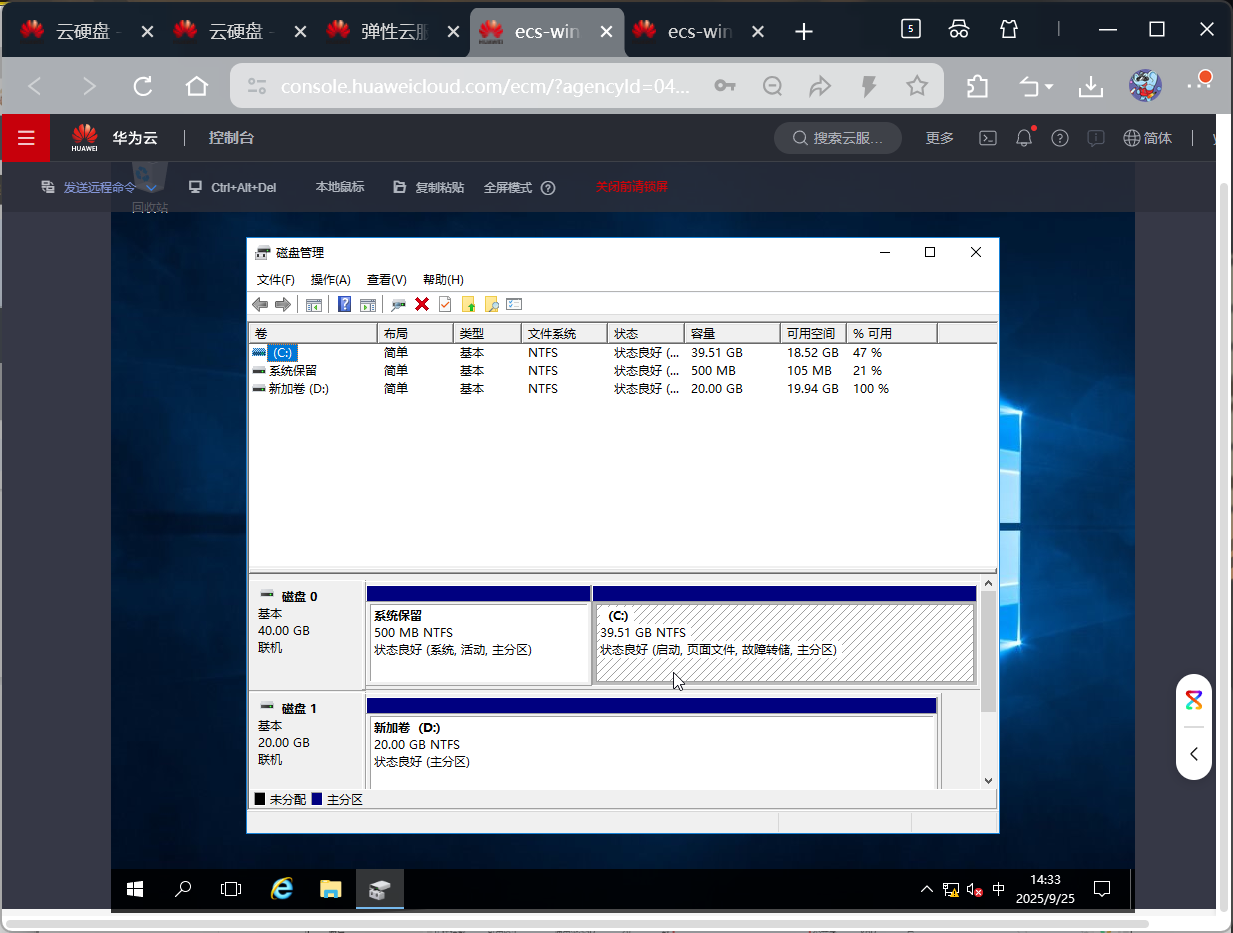
Task: Click the help question-mark icon in console header
Action: (1060, 138)
